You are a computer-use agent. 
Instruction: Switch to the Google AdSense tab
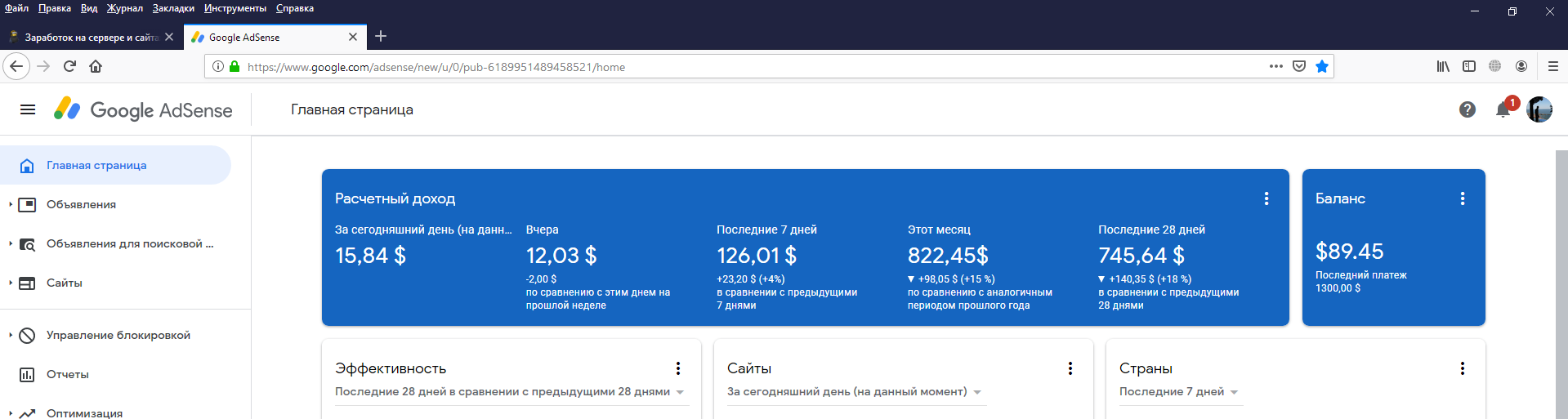click(275, 37)
